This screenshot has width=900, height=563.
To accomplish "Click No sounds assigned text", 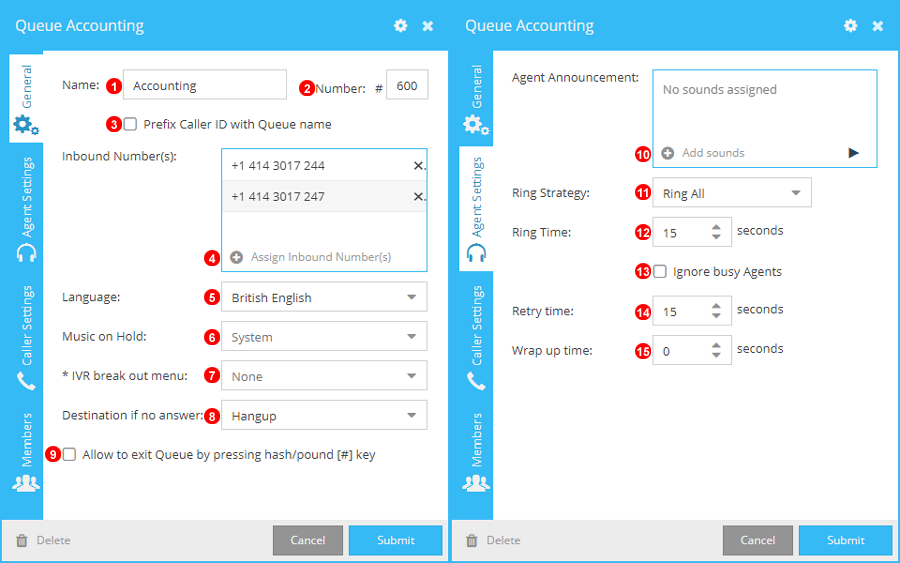I will tap(719, 90).
